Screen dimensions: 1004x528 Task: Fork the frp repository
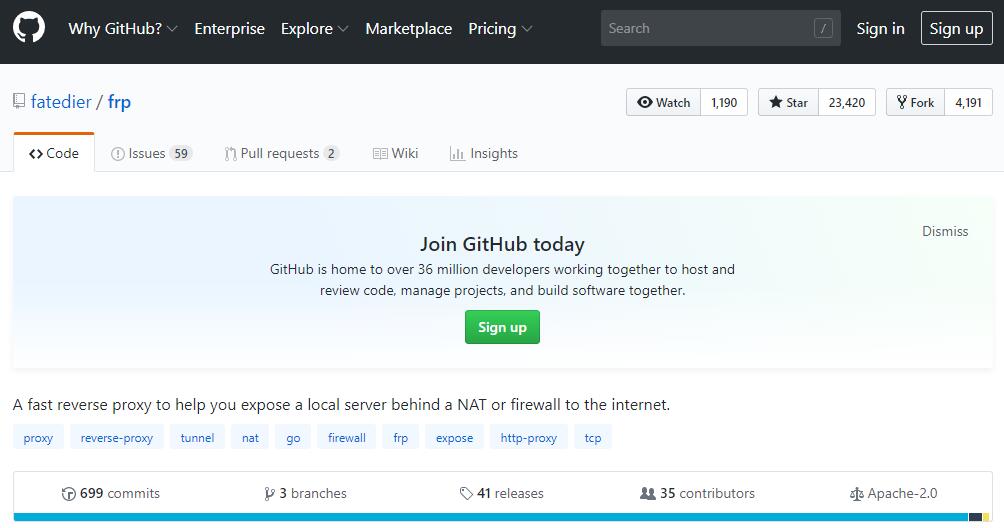point(915,102)
